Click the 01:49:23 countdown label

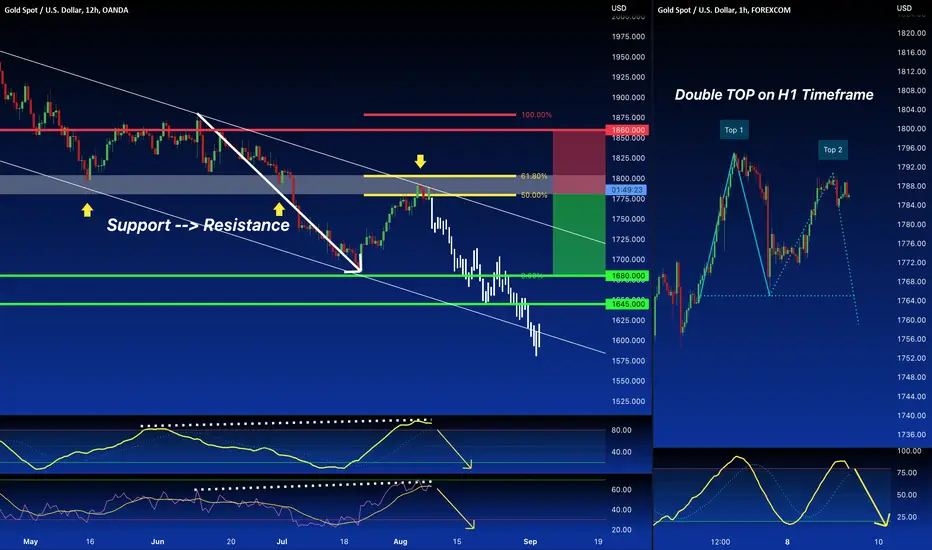(627, 190)
